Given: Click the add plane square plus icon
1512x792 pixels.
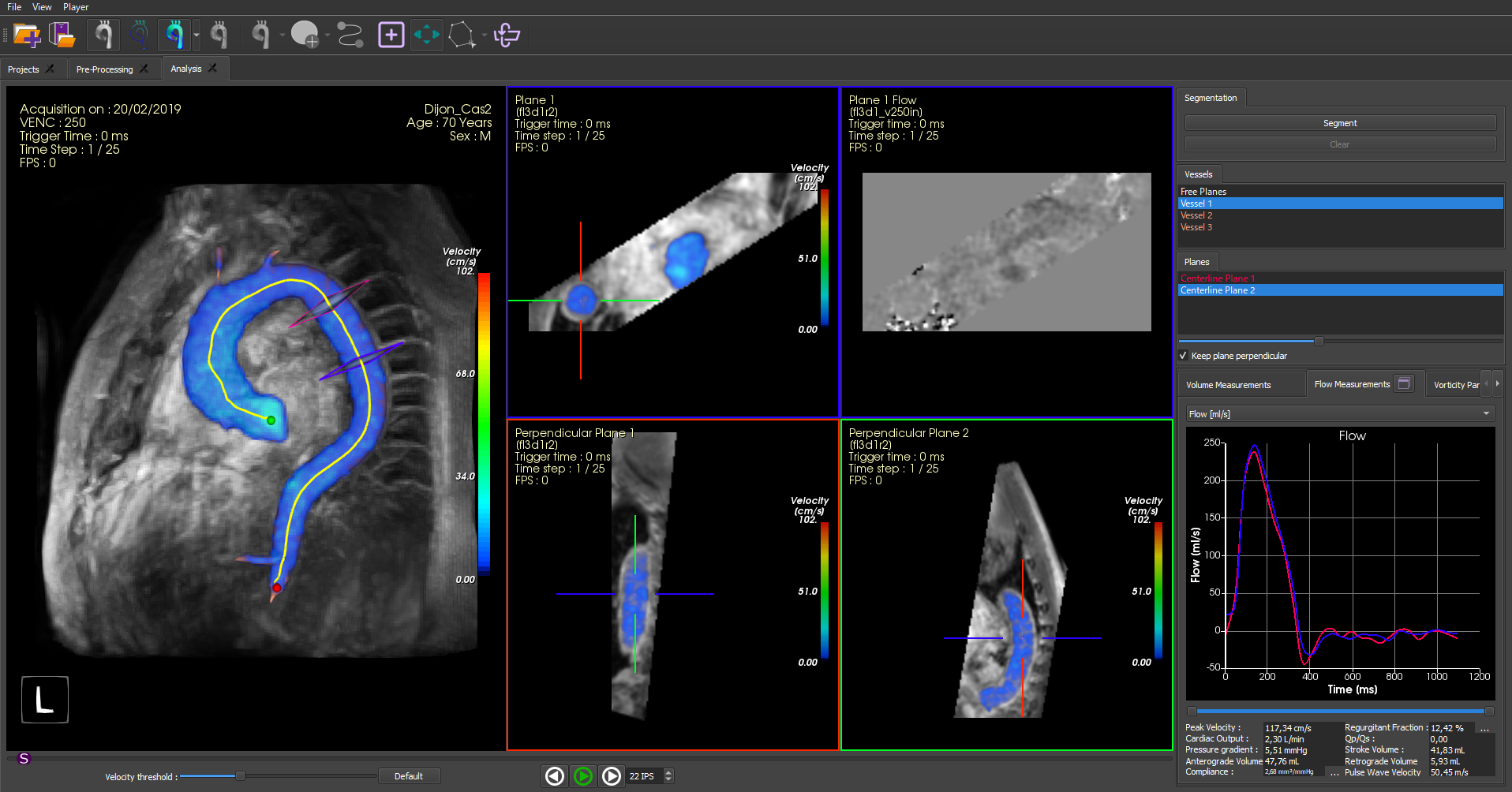Looking at the screenshot, I should [x=391, y=35].
